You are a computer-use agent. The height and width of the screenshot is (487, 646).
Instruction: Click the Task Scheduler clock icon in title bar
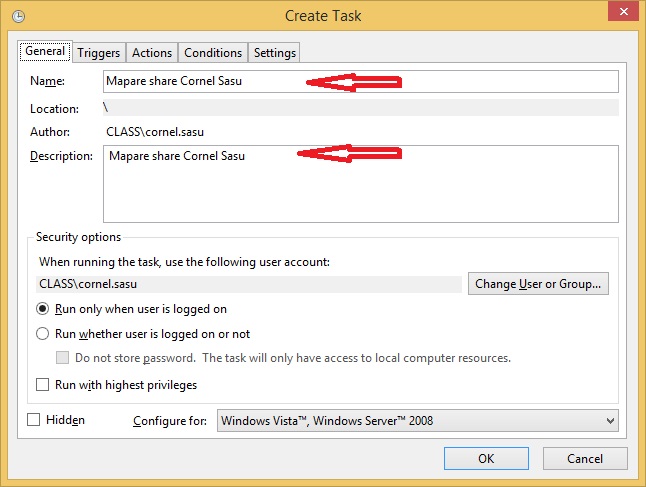click(x=19, y=16)
